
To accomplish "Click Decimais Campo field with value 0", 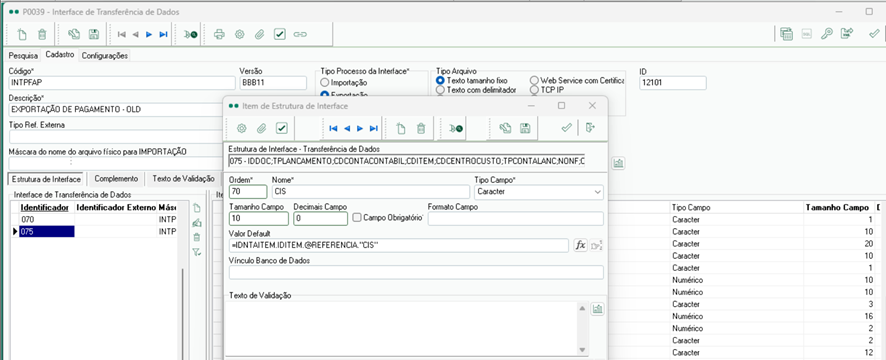I will click(319, 218).
